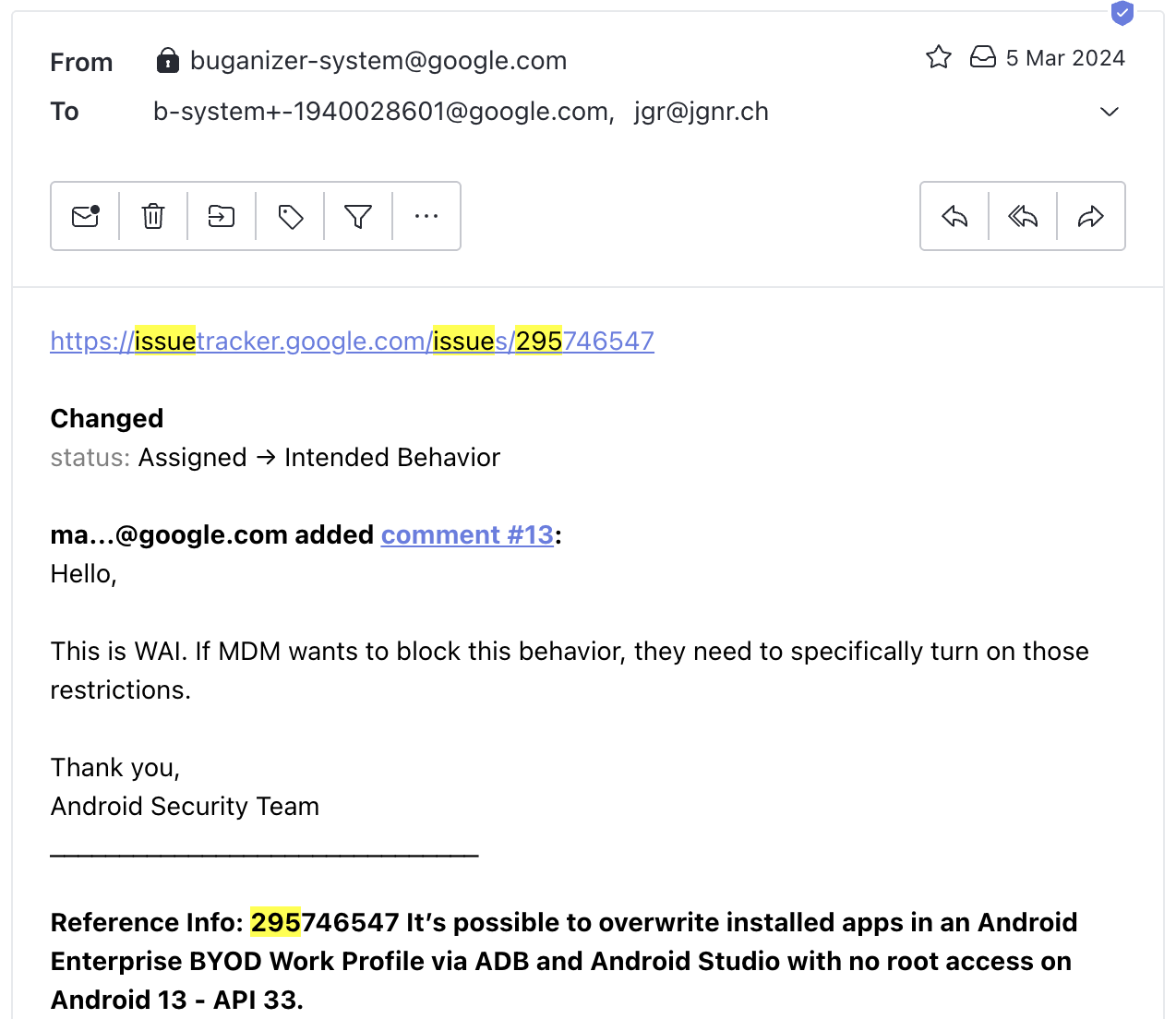
Task: Expand the full message details chevron
Action: 1109,111
